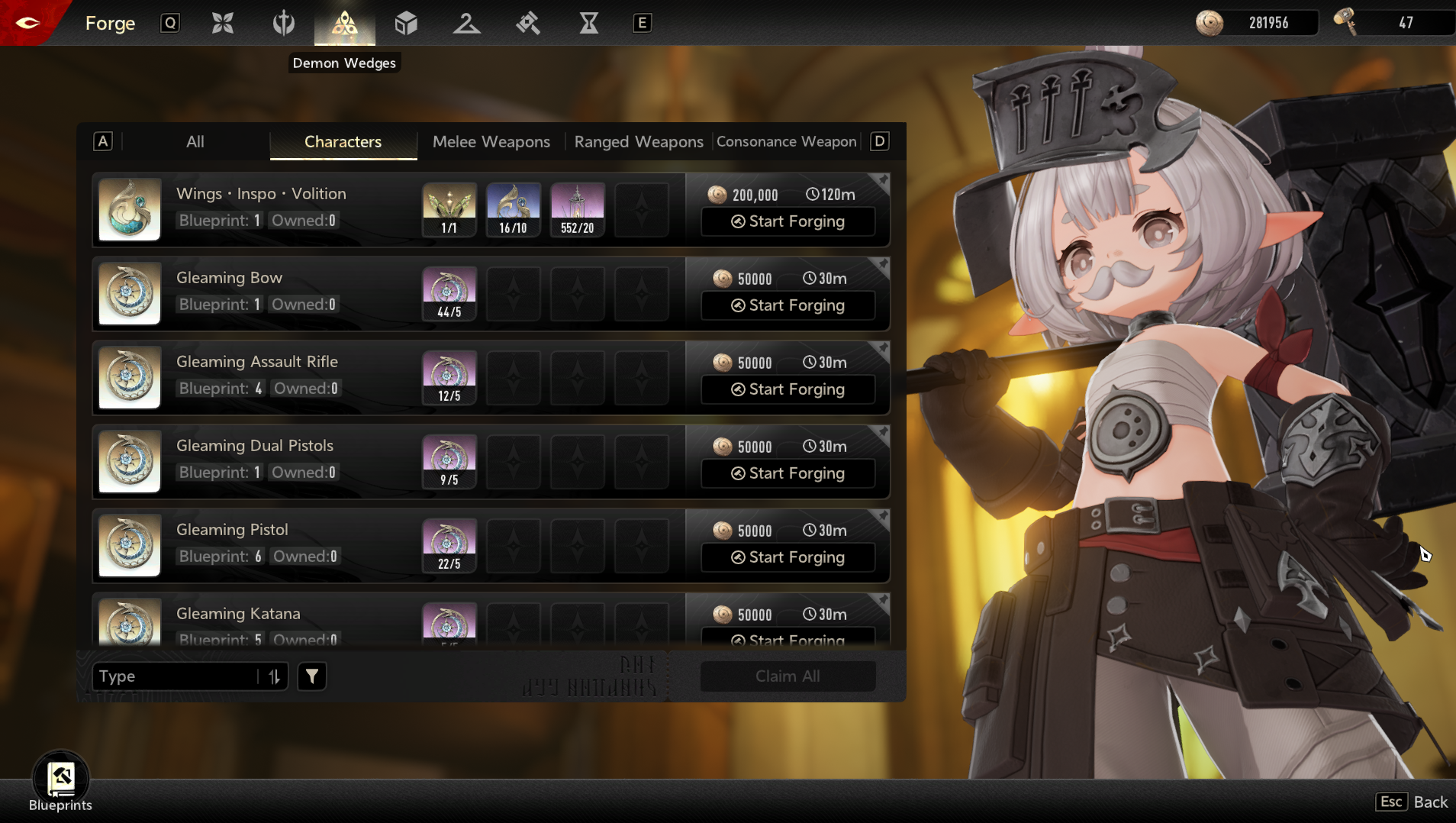
Task: Select the four-petal icon in Forge navigation
Action: pyautogui.click(x=223, y=23)
